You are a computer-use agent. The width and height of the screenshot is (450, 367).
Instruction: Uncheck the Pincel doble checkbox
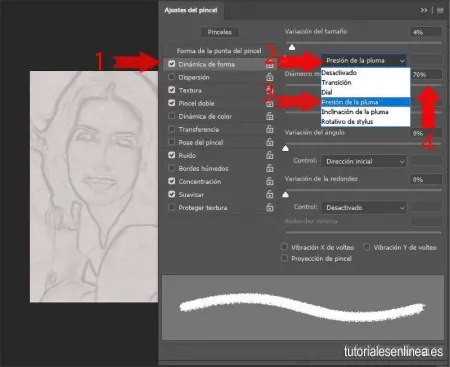pos(172,103)
